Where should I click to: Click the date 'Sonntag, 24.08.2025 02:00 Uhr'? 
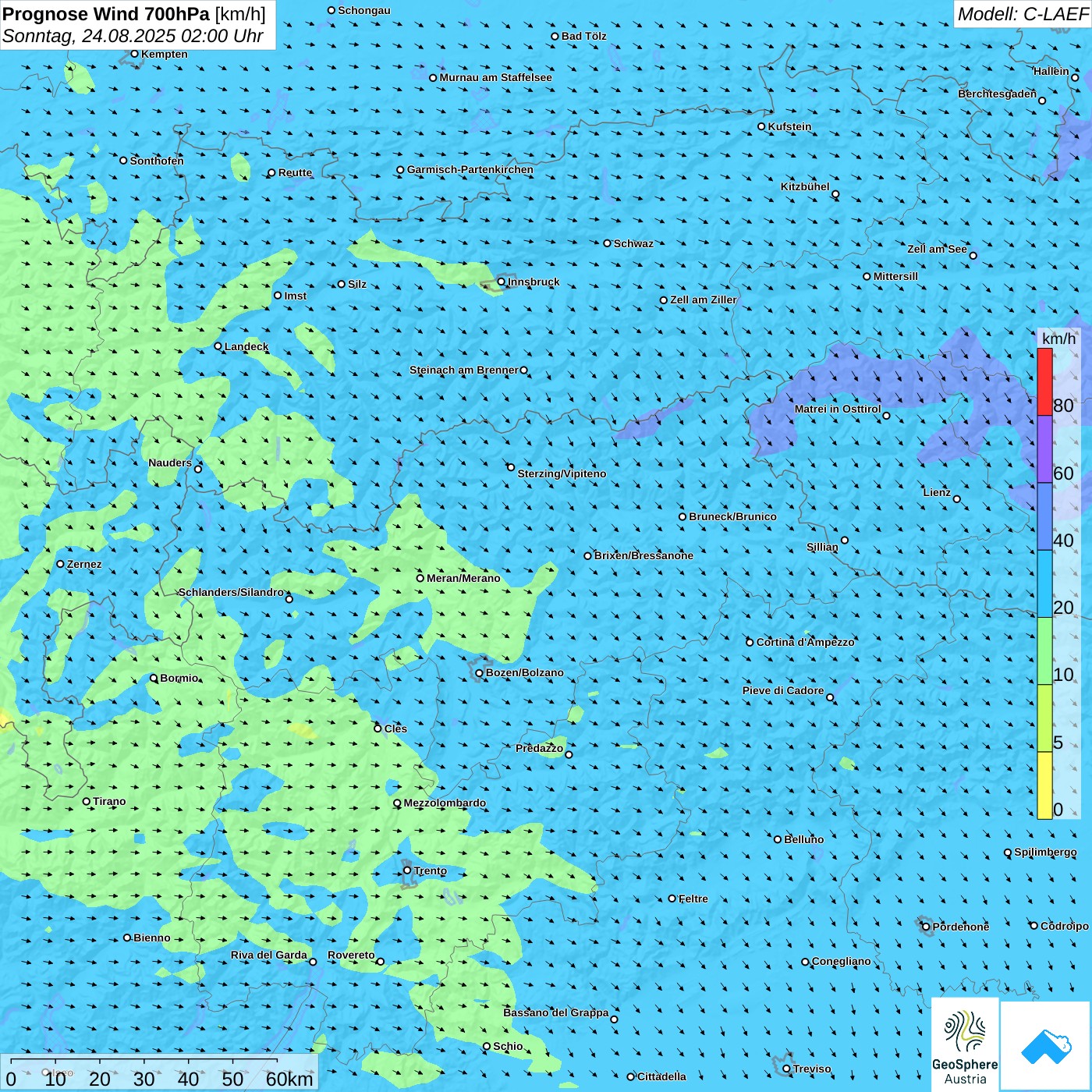pyautogui.click(x=133, y=36)
